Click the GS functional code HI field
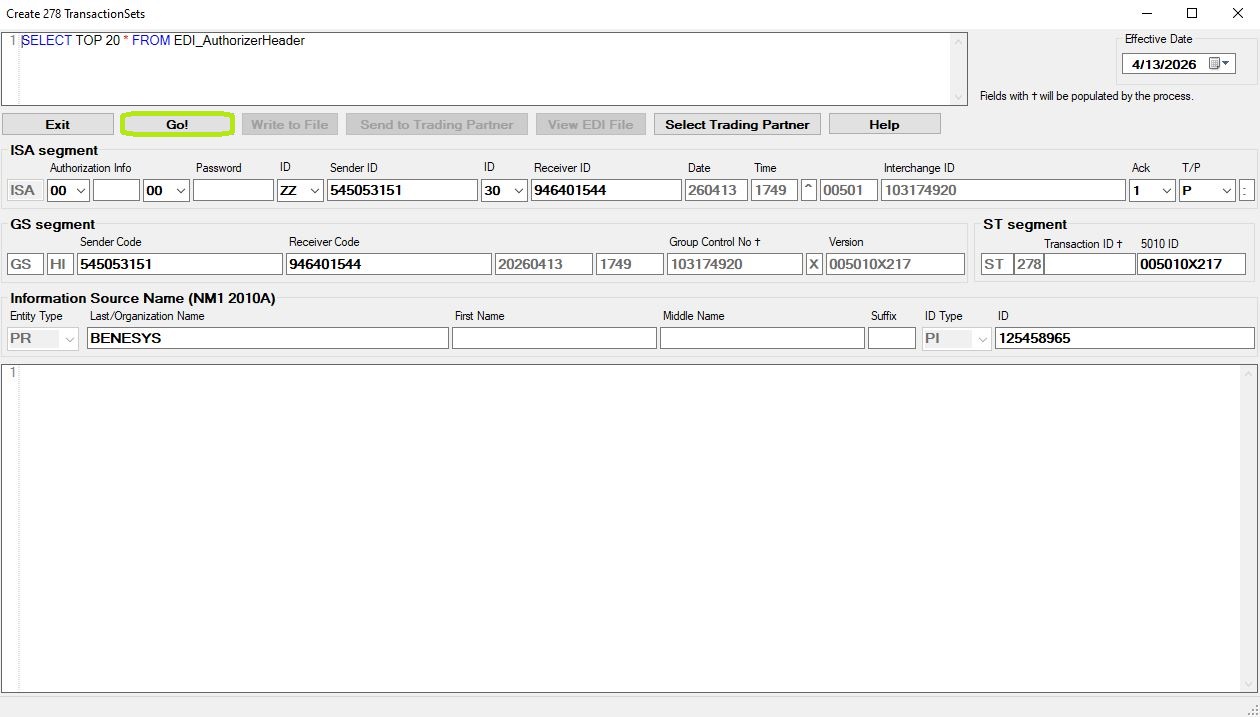The image size is (1260, 717). pyautogui.click(x=60, y=264)
